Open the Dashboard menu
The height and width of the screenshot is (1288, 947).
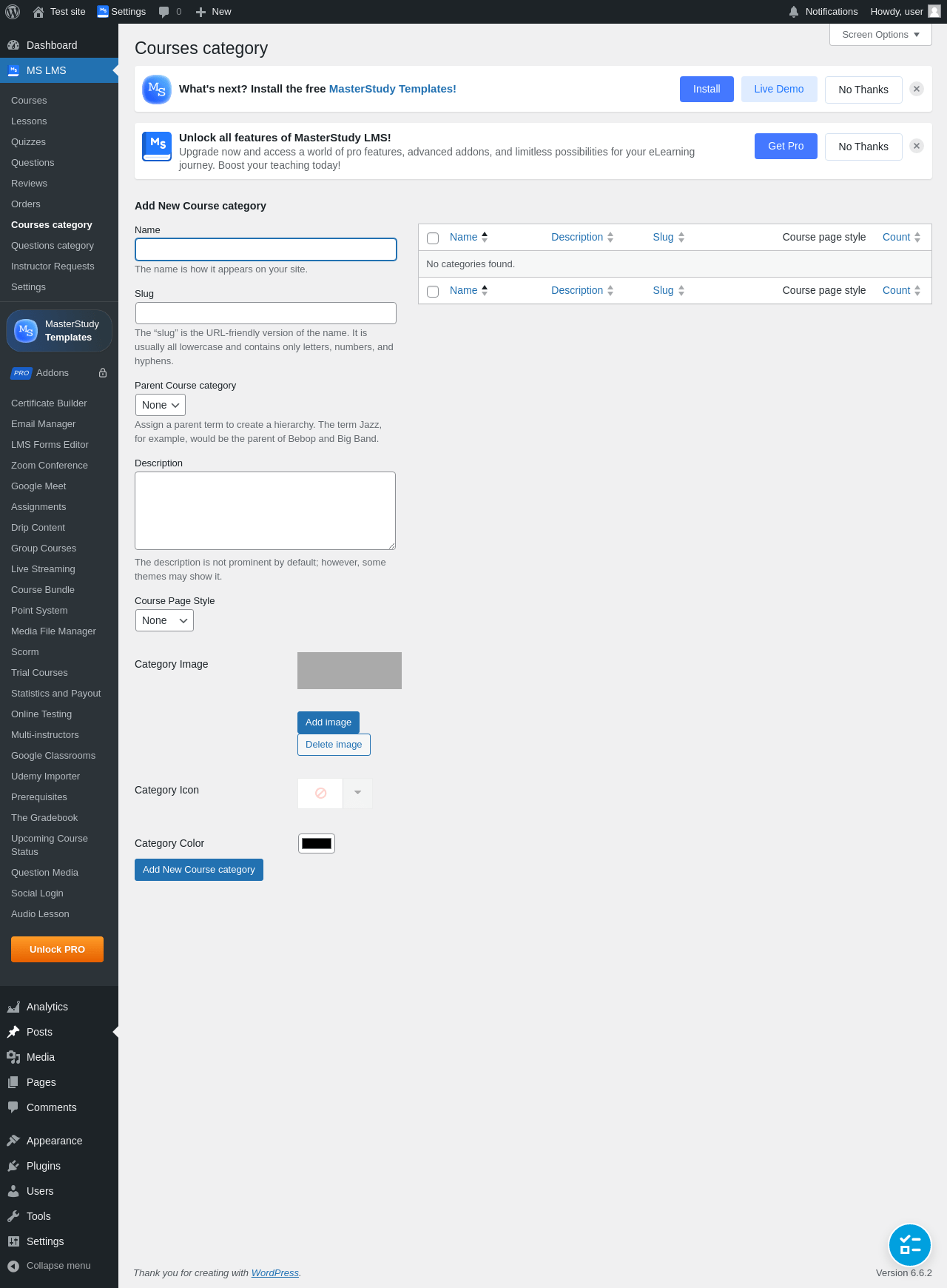tap(59, 45)
